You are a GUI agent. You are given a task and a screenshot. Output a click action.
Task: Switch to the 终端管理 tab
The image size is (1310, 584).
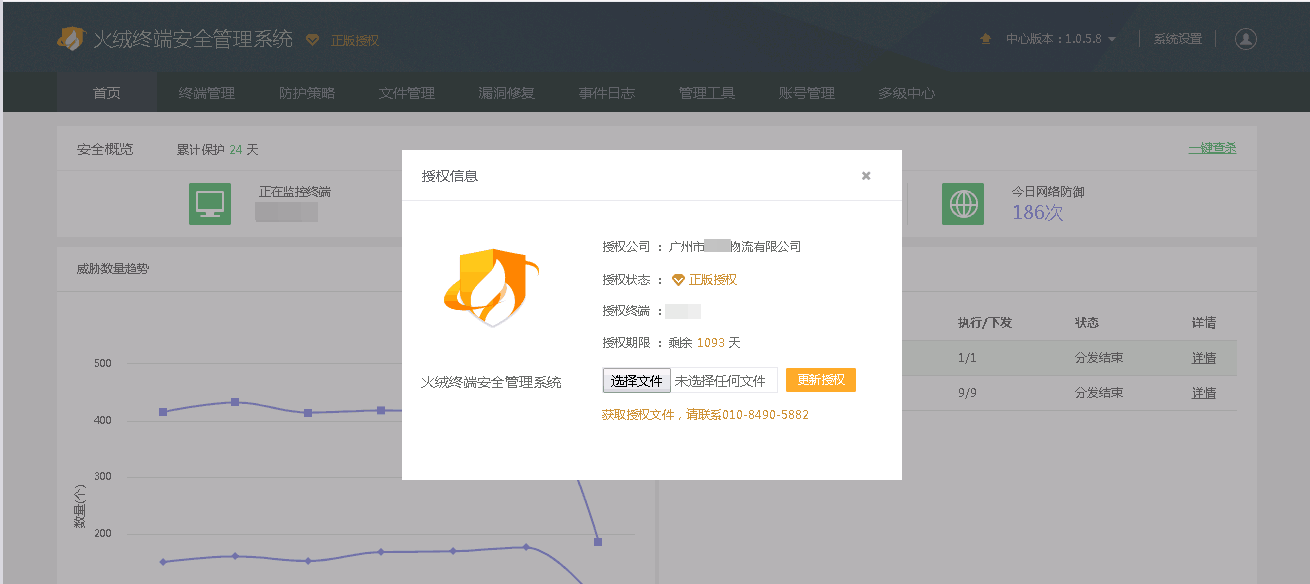coord(207,93)
